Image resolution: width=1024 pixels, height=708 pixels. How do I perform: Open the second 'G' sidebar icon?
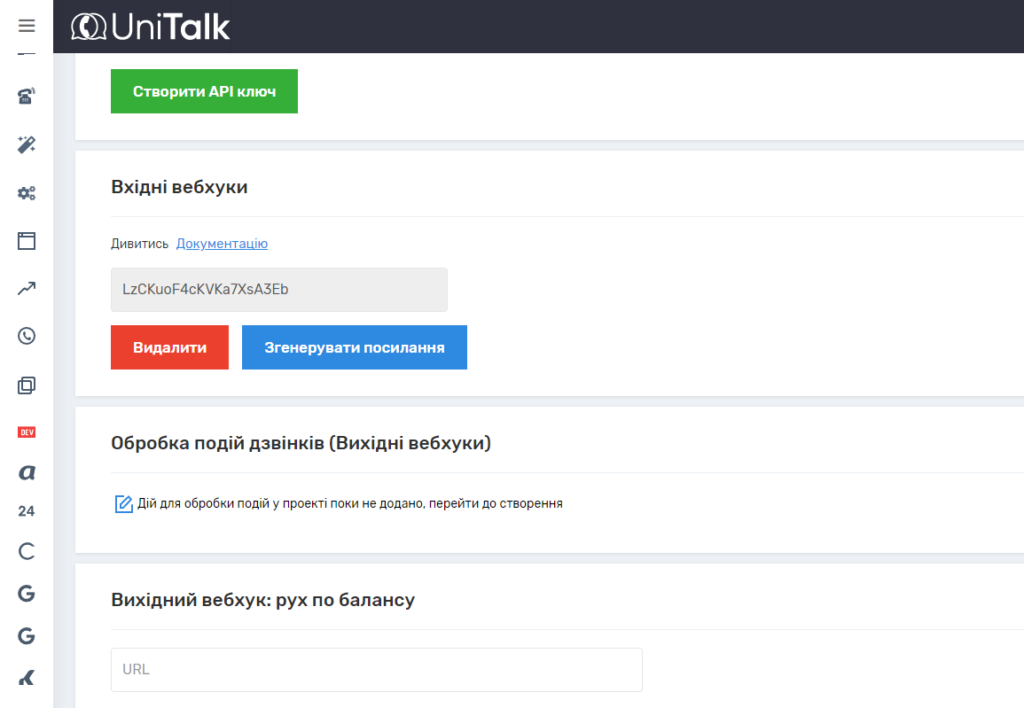pos(26,636)
